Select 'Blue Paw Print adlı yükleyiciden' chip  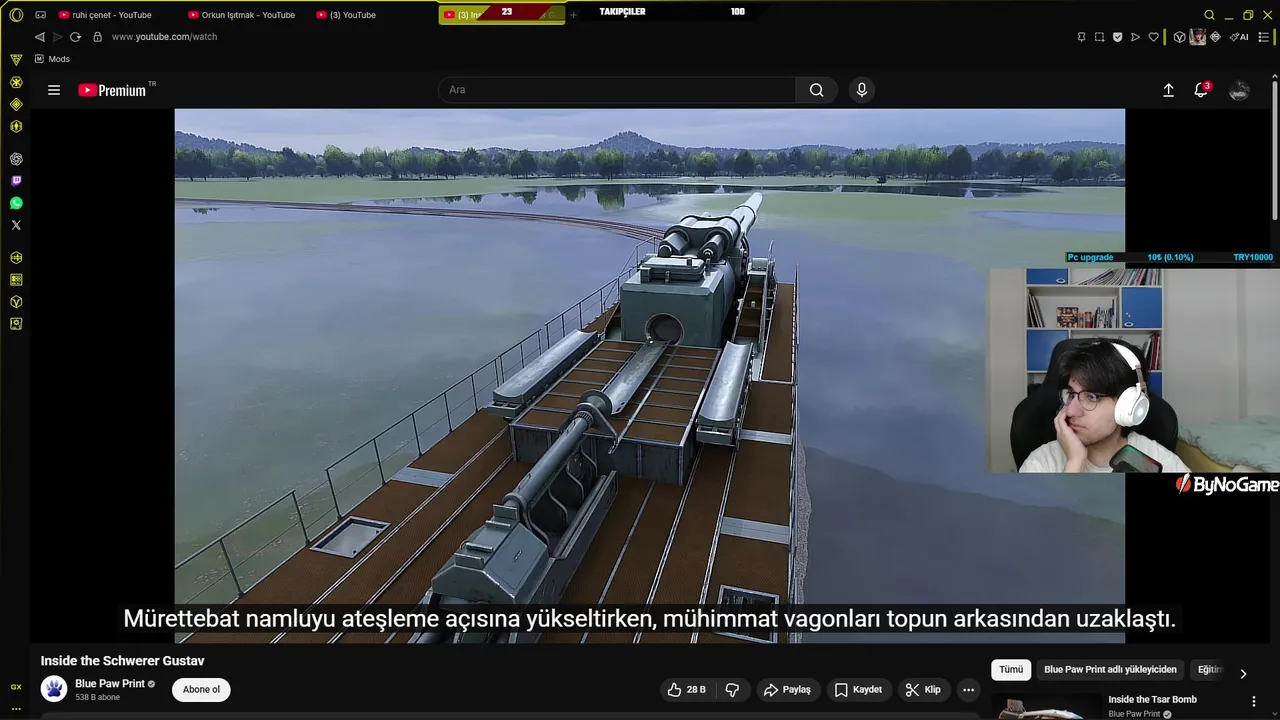[1110, 670]
